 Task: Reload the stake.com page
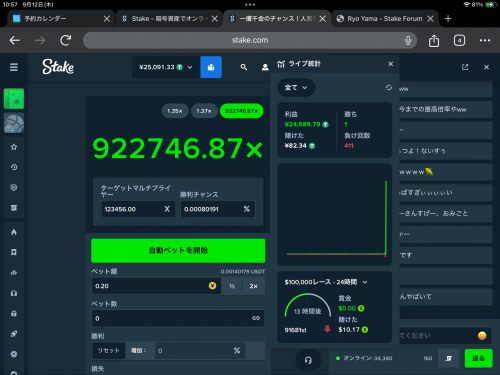[65, 40]
